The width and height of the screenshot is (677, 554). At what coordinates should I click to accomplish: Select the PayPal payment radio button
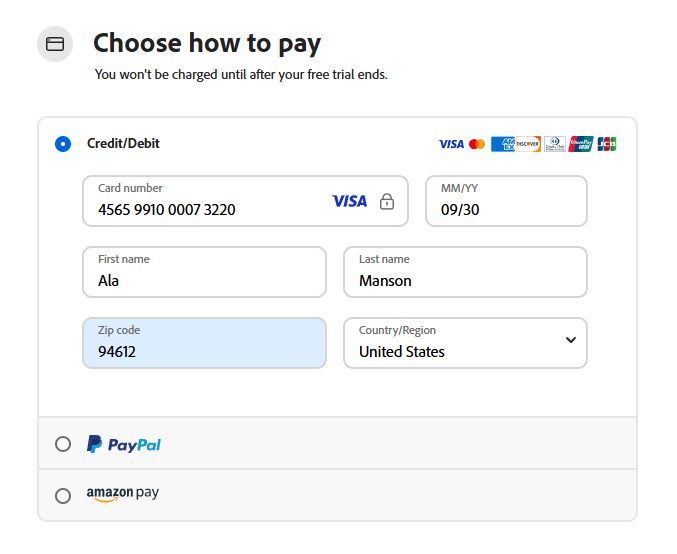(63, 444)
